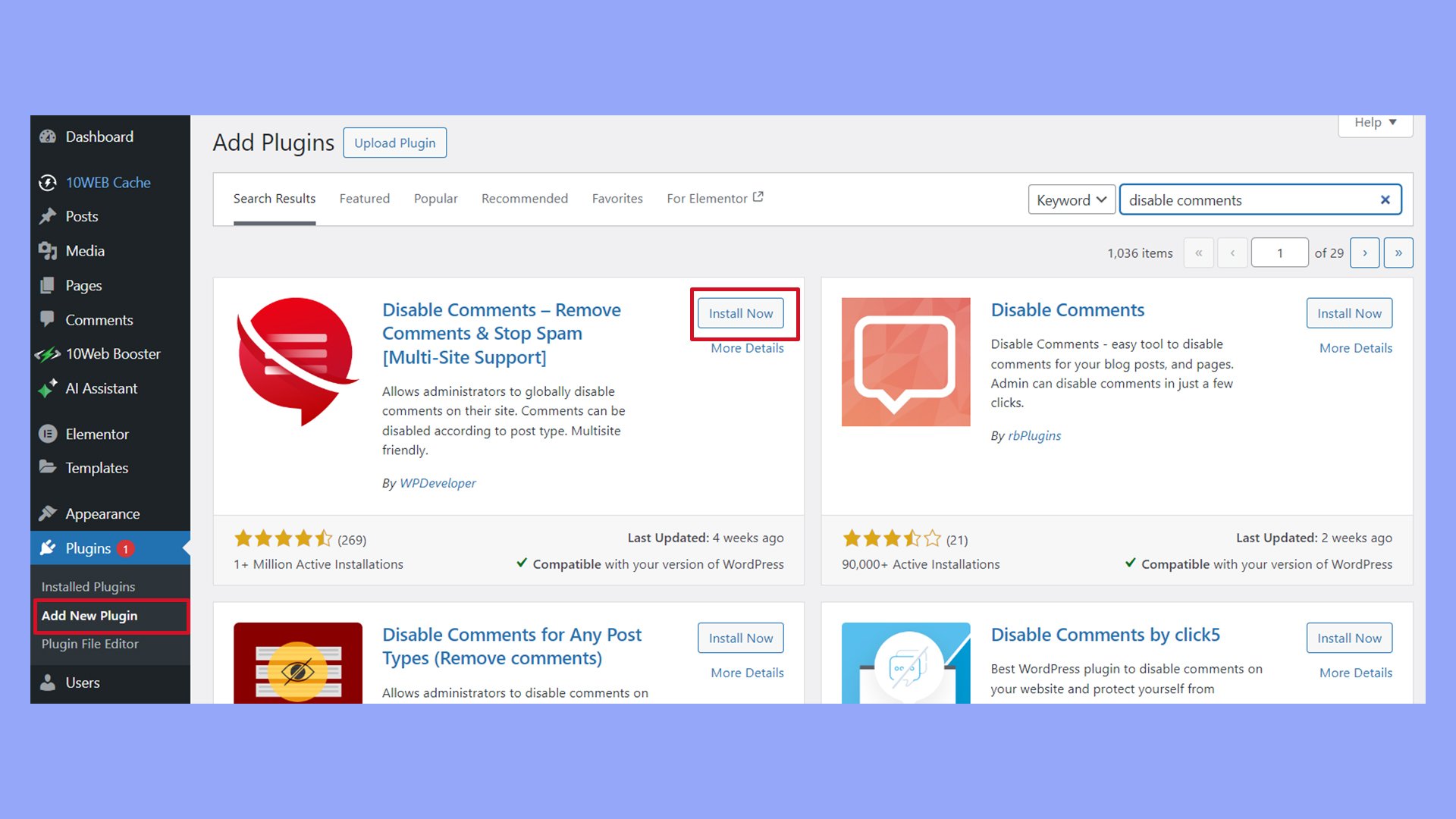1456x819 pixels.
Task: Clear the search field with the X
Action: 1385,199
